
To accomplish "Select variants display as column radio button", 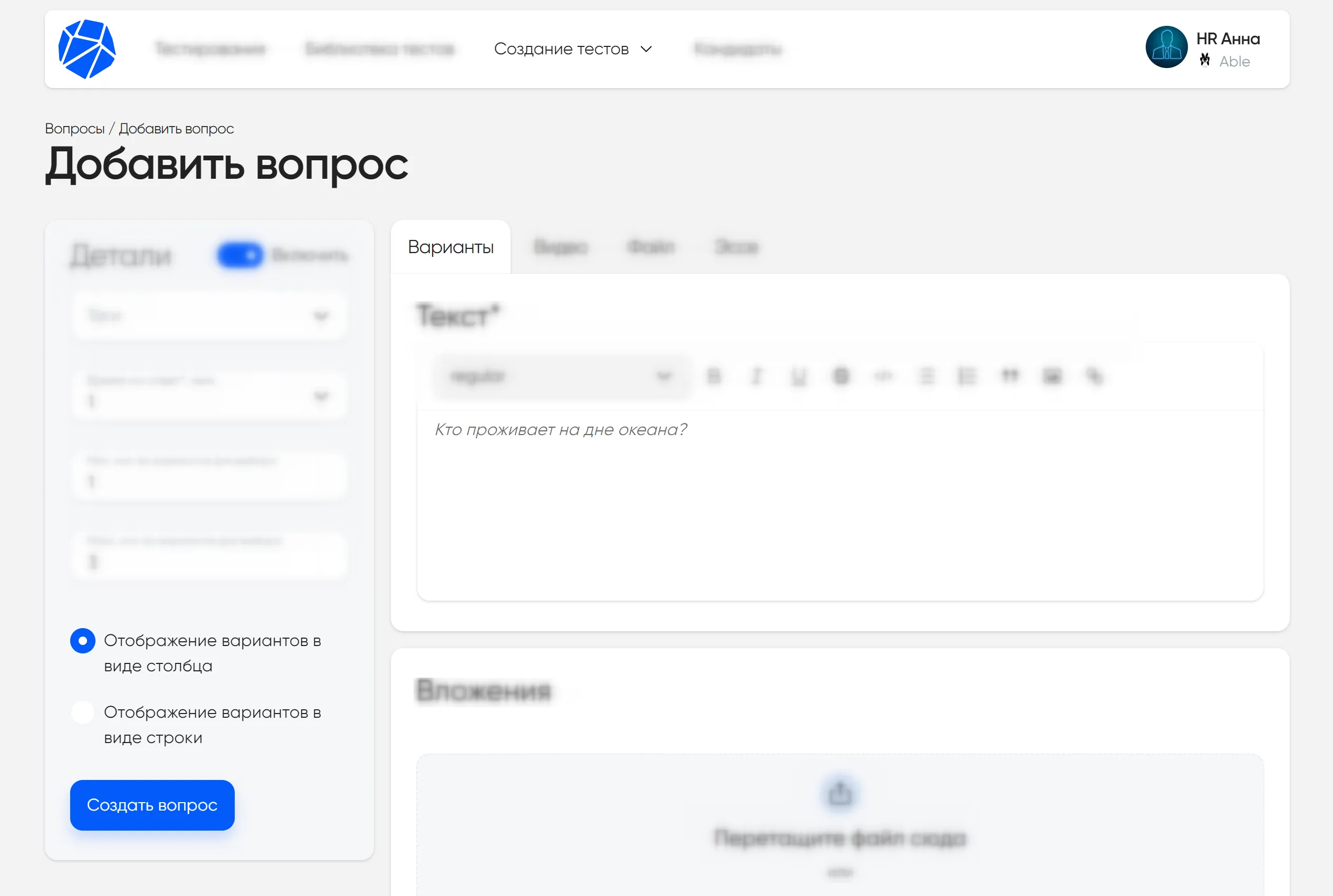I will [82, 641].
